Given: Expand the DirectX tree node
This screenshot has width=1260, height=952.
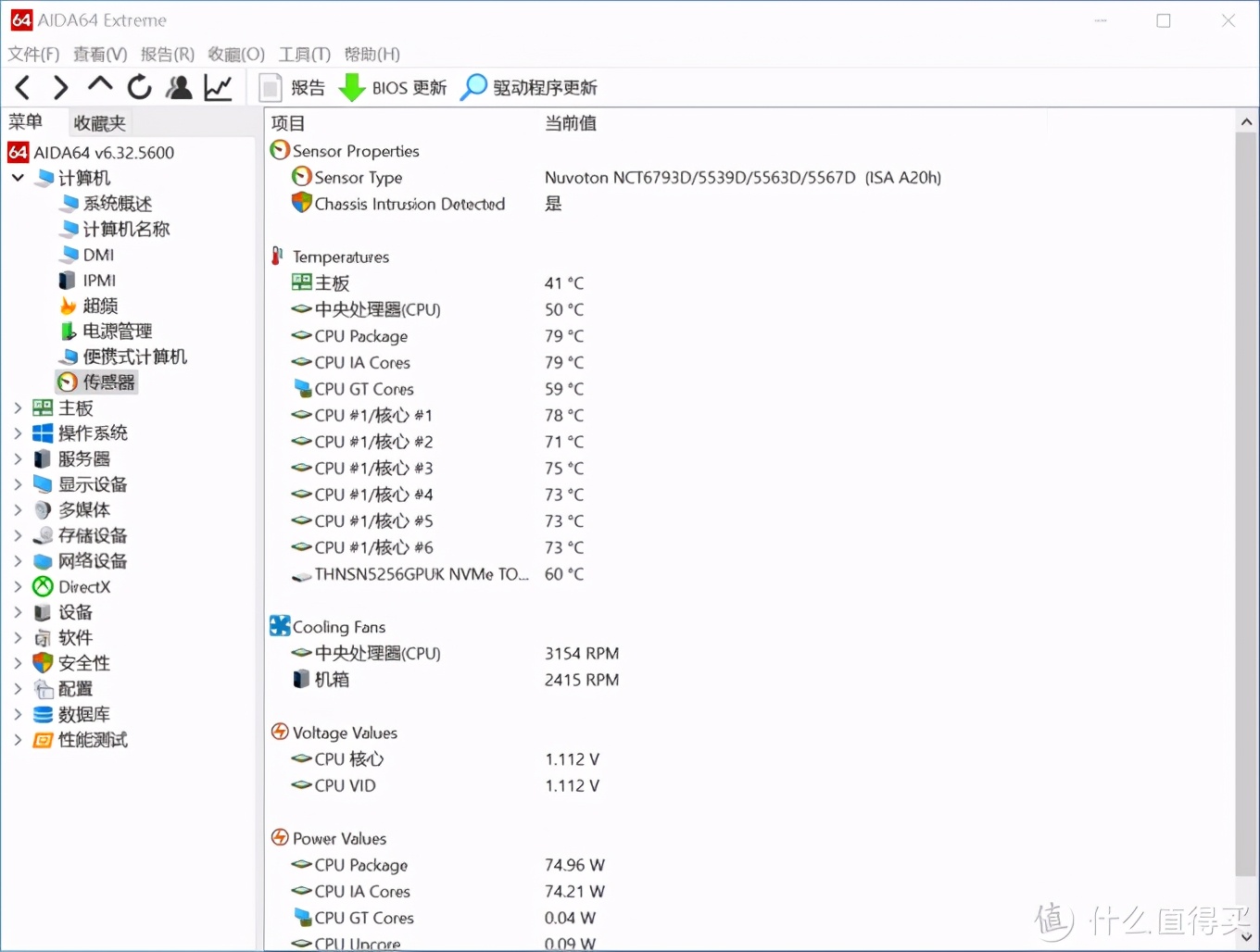Looking at the screenshot, I should pos(18,586).
